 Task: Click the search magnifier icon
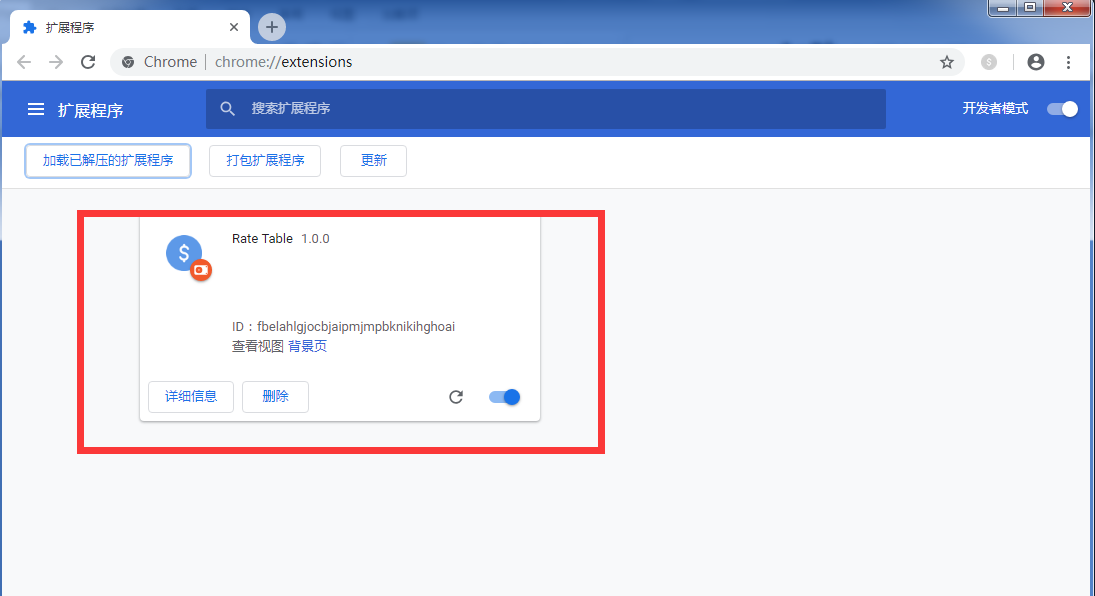228,108
